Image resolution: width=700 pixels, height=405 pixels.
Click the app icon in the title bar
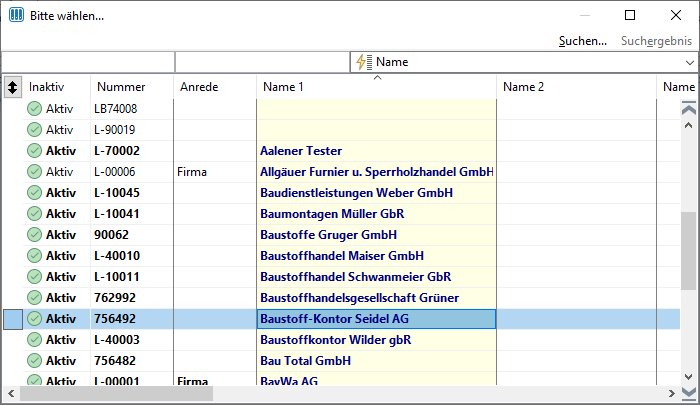(x=17, y=15)
